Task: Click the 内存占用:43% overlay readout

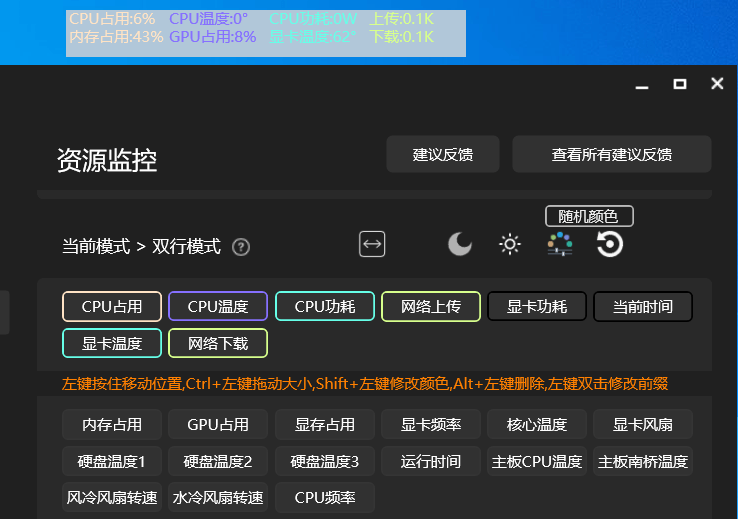Action: 116,37
